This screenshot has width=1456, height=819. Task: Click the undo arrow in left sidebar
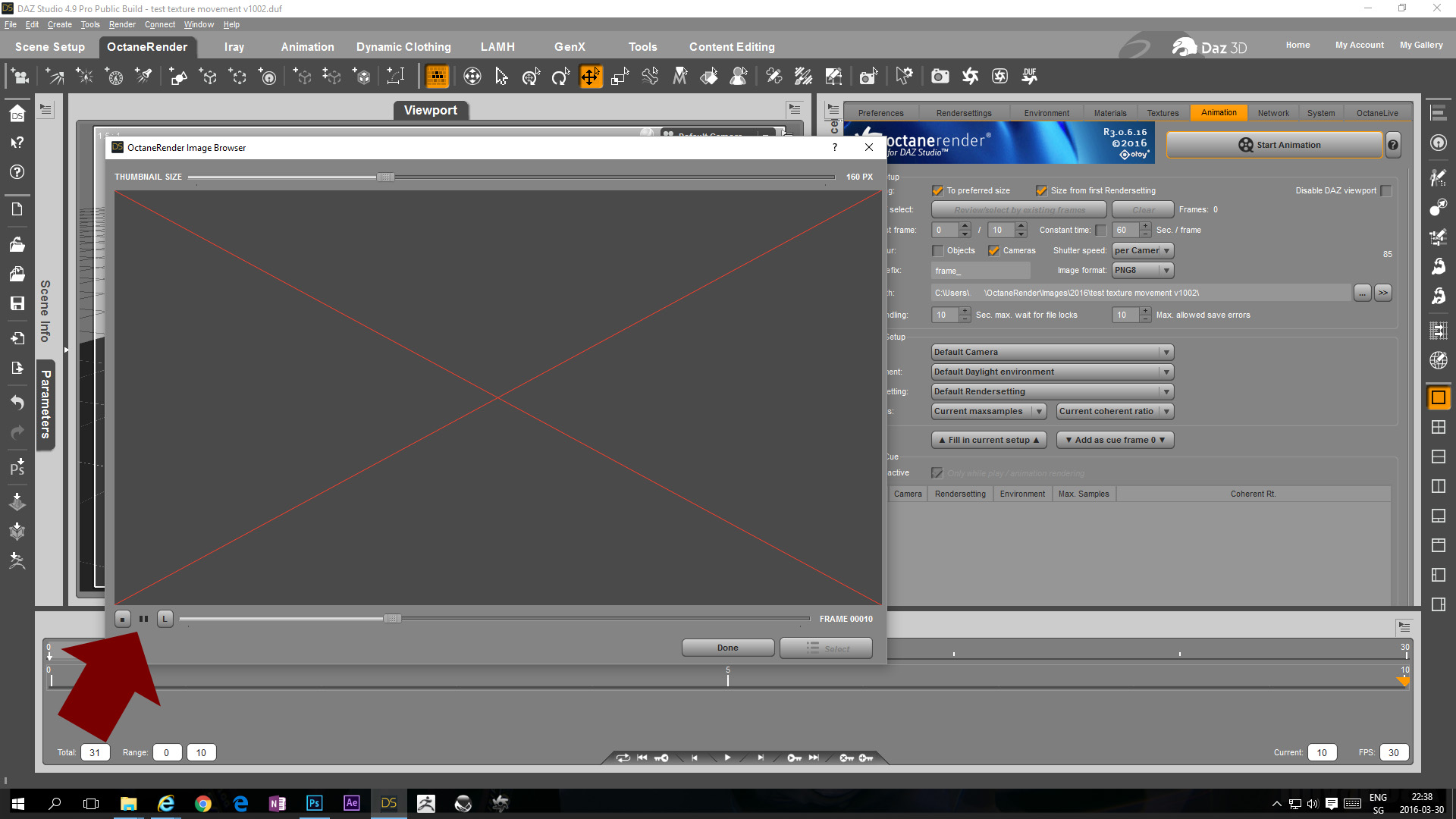pos(17,402)
